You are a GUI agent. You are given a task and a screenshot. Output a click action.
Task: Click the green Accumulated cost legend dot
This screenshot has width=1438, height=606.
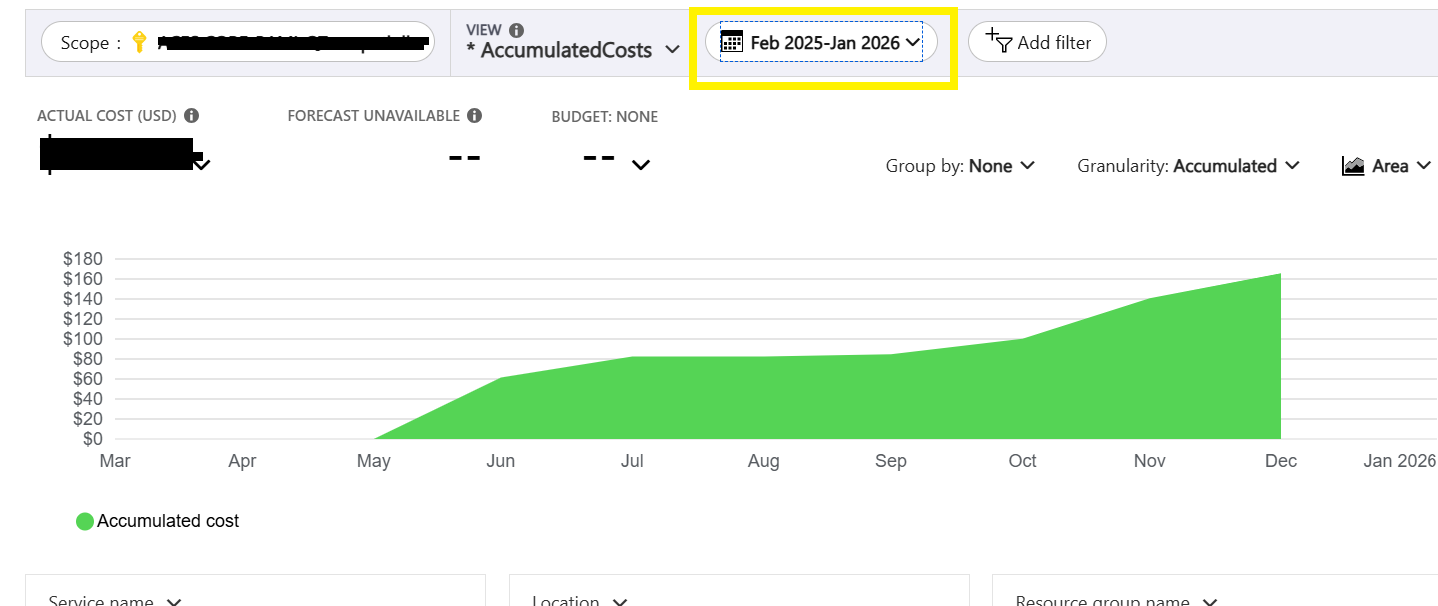(x=85, y=521)
